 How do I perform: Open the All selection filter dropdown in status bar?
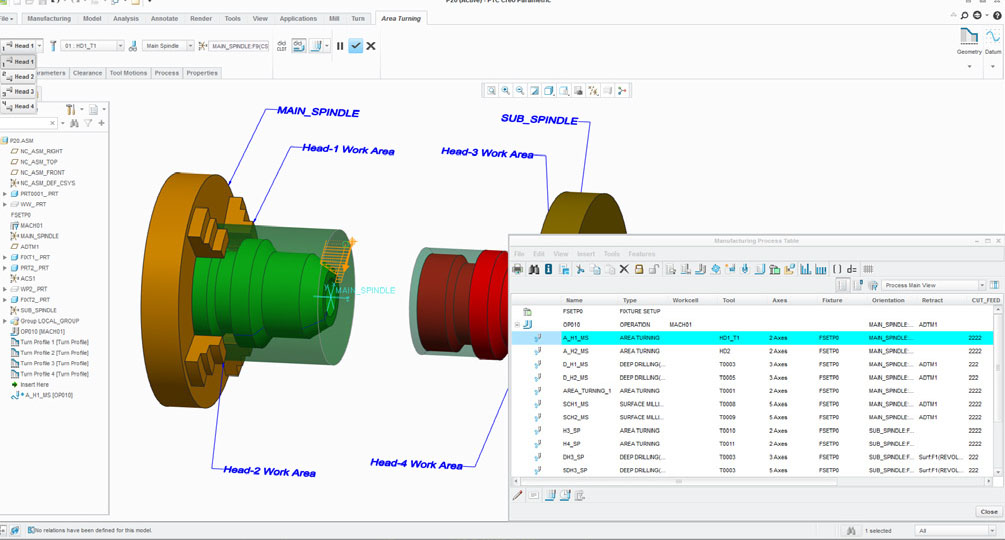click(992, 530)
